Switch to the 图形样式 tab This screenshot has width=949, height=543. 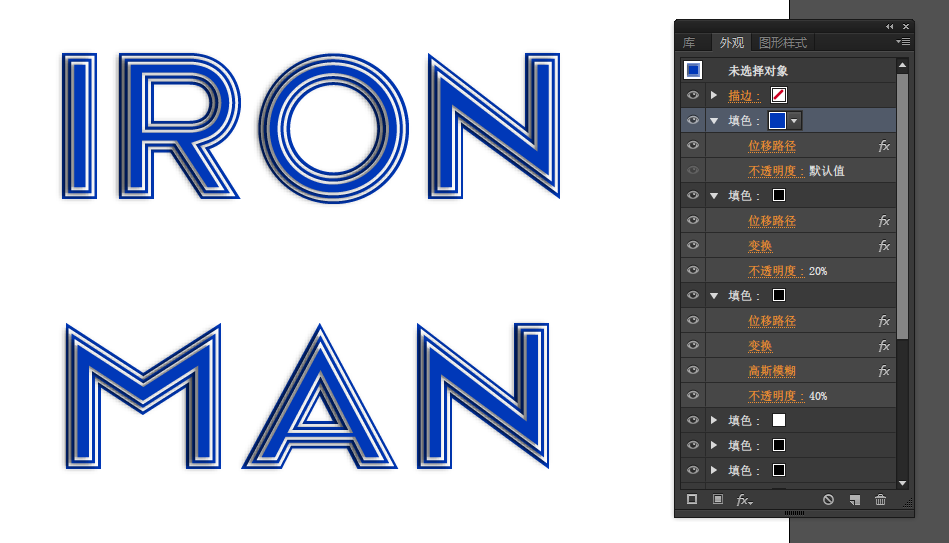pos(783,42)
